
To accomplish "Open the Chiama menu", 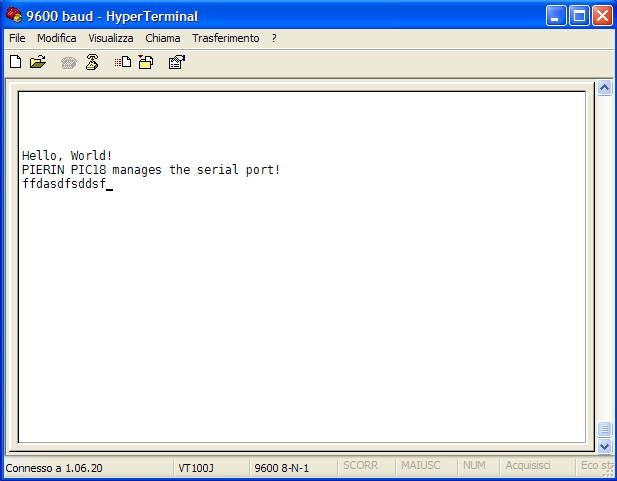I will click(x=163, y=38).
